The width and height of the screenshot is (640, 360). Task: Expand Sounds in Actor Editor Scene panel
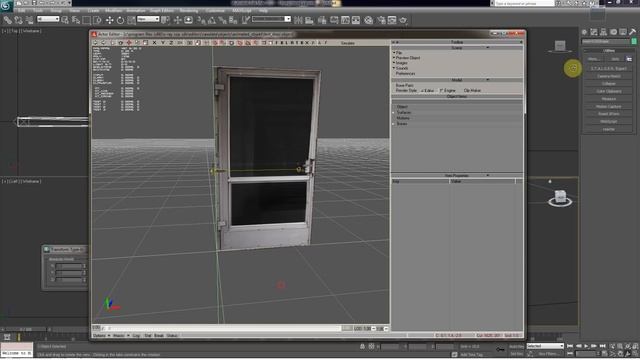(401, 68)
